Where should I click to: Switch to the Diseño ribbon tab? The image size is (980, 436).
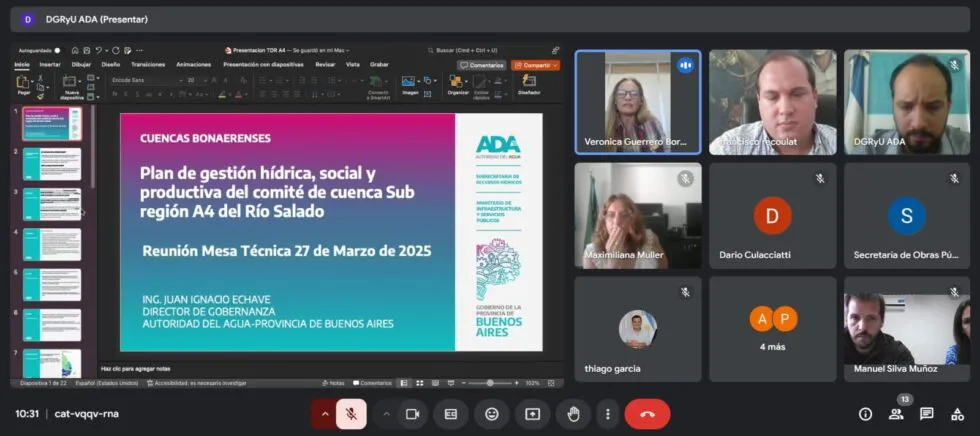coord(111,64)
